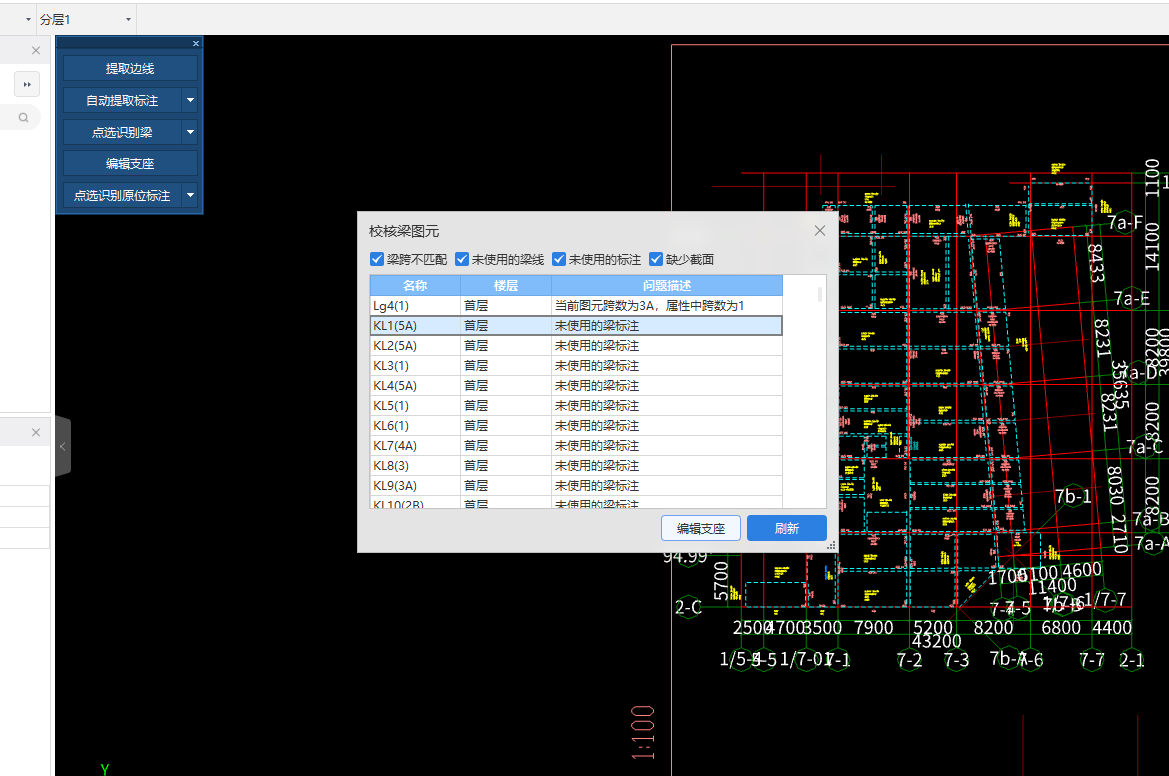The image size is (1169, 776).
Task: Click the 点选识别梁 button
Action: click(x=122, y=132)
